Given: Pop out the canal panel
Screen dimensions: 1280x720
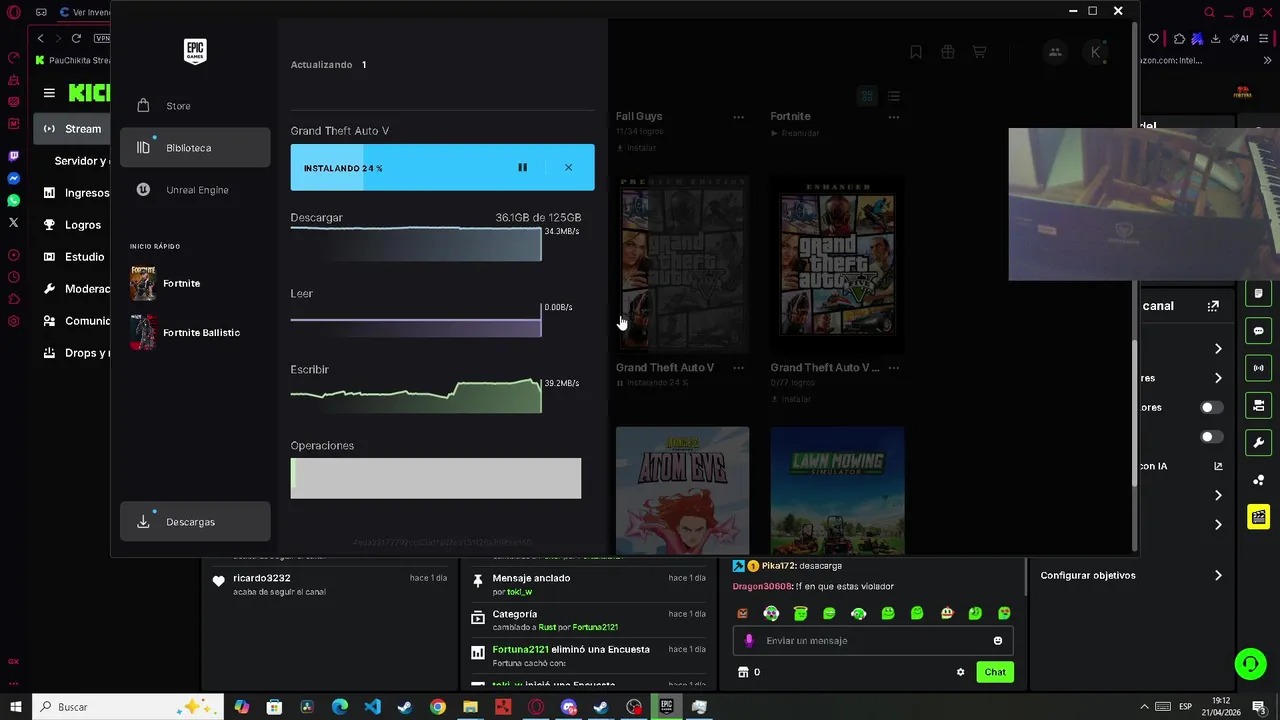Looking at the screenshot, I should 1213,306.
